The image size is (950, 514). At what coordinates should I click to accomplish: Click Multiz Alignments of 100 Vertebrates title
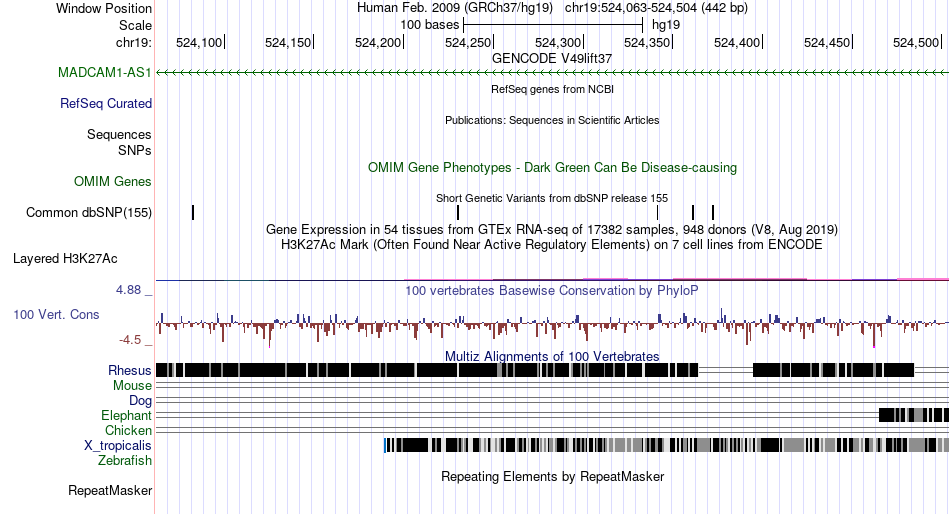[x=552, y=356]
